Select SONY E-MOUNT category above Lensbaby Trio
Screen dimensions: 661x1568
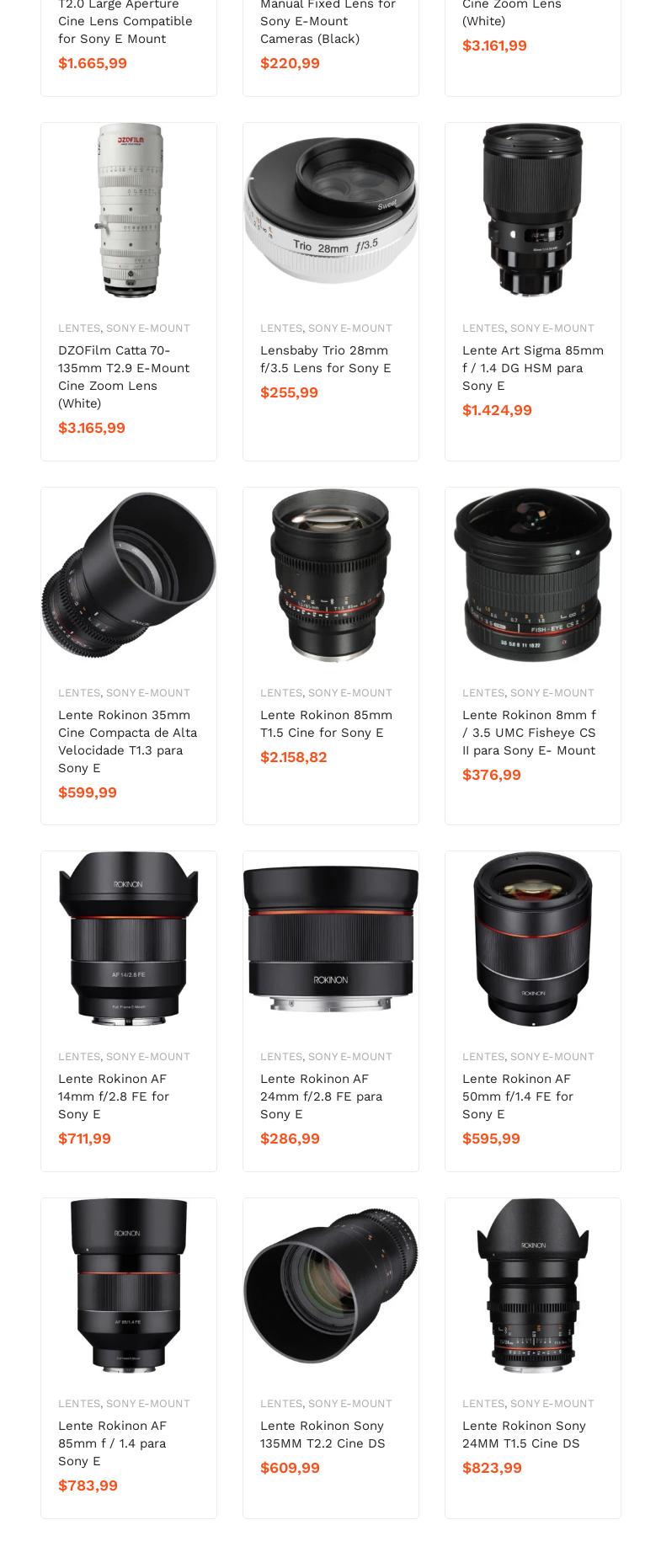349,328
